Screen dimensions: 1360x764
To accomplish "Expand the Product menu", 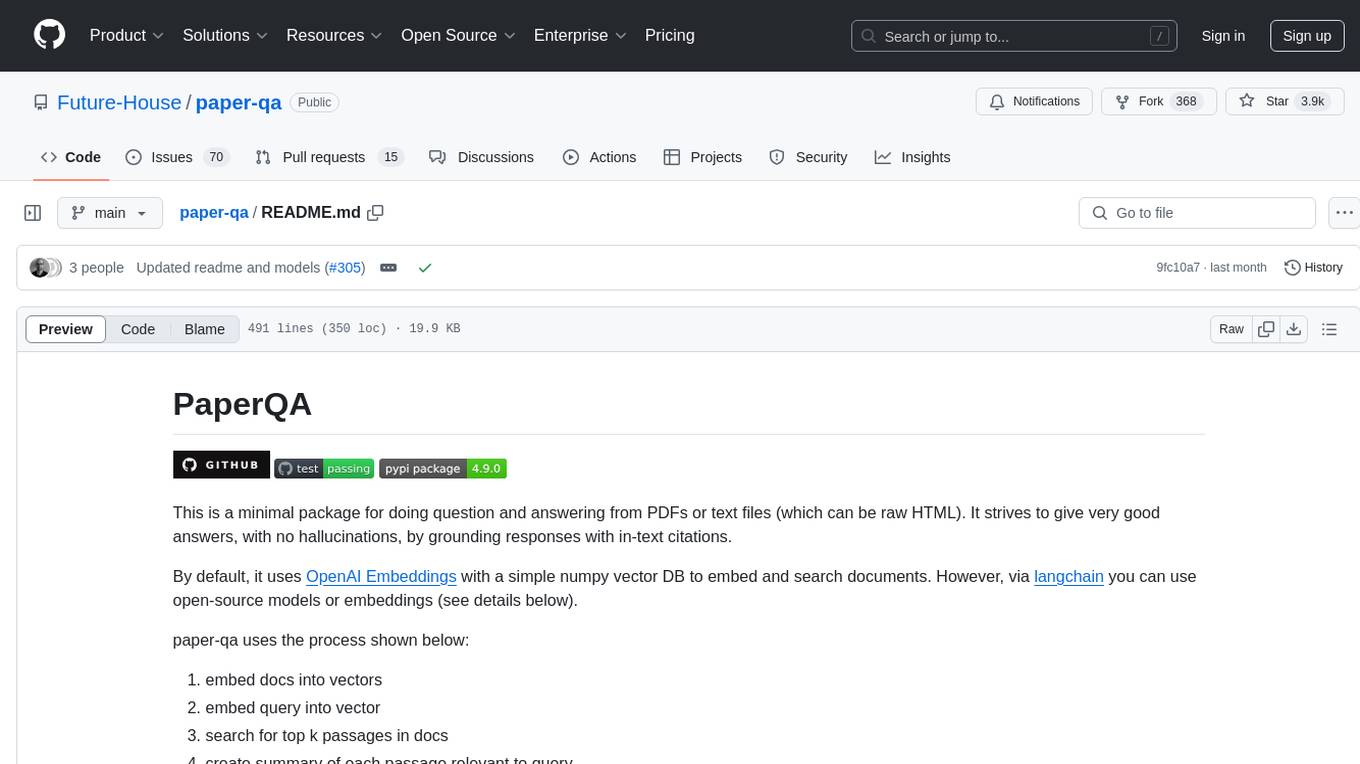I will coord(127,35).
